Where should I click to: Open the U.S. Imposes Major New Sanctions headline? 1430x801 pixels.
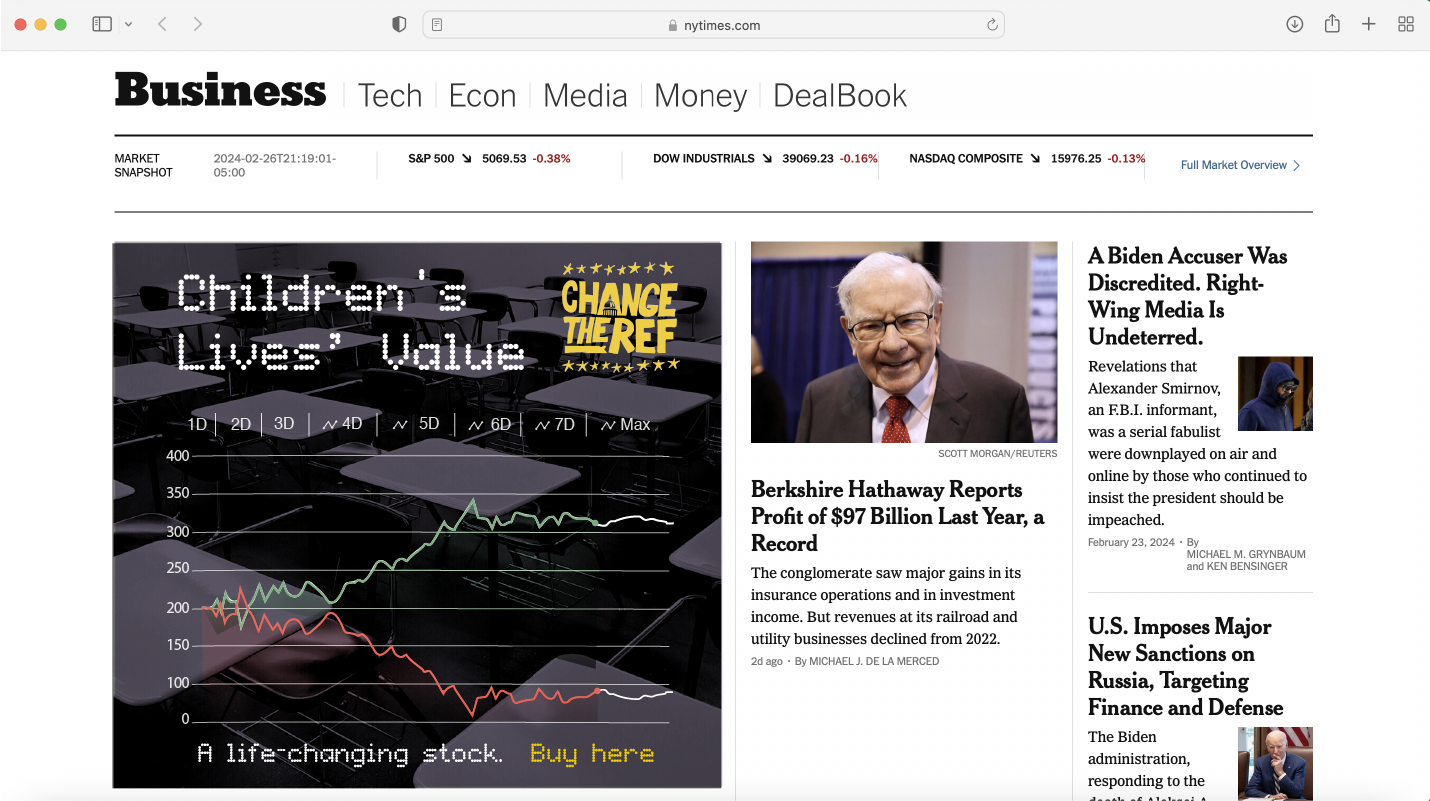tap(1186, 667)
